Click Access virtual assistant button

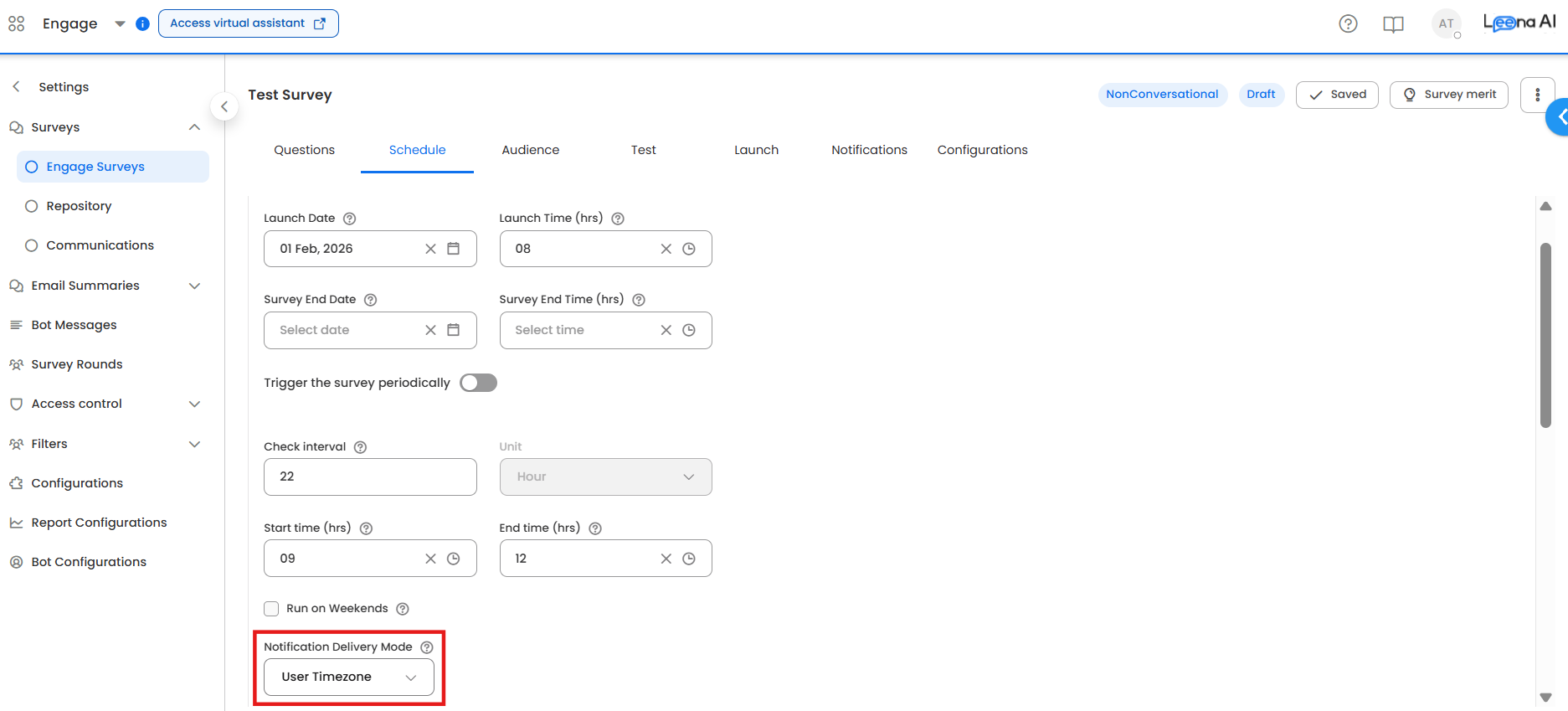click(249, 23)
